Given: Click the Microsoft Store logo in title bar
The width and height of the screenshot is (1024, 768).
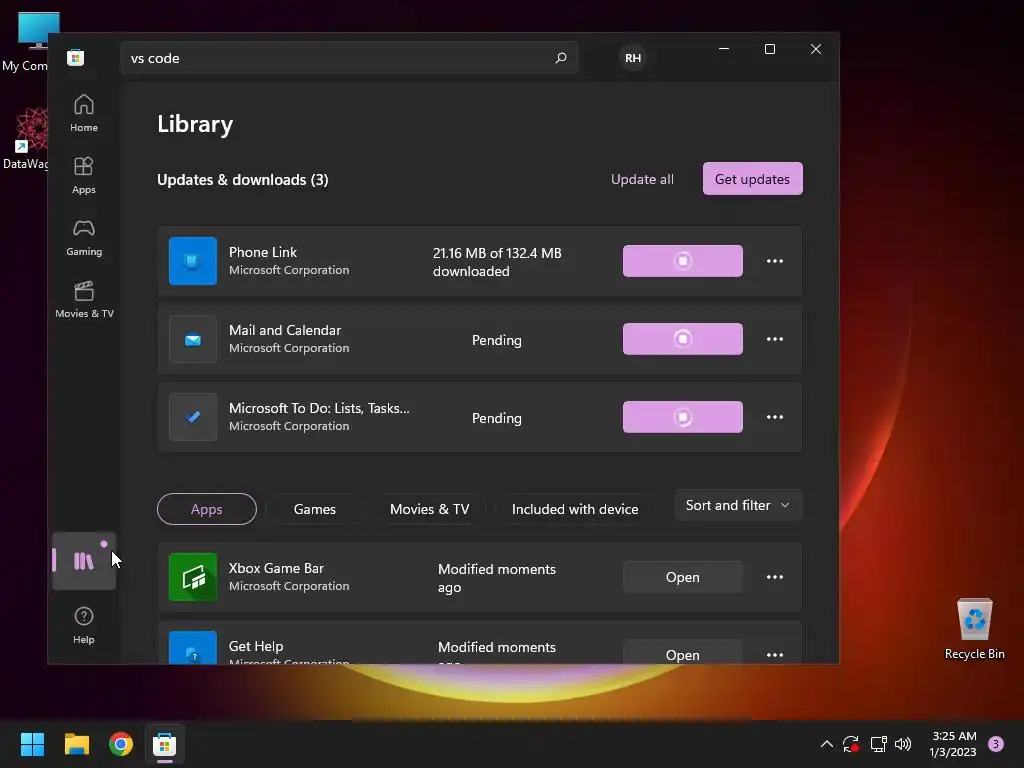Looking at the screenshot, I should pyautogui.click(x=76, y=57).
